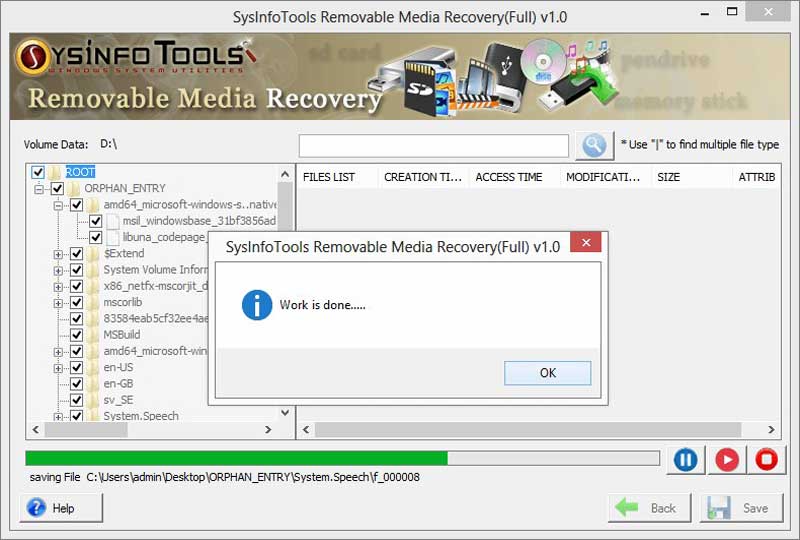Image resolution: width=800 pixels, height=540 pixels.
Task: Go to previous step with Back
Action: 649,508
